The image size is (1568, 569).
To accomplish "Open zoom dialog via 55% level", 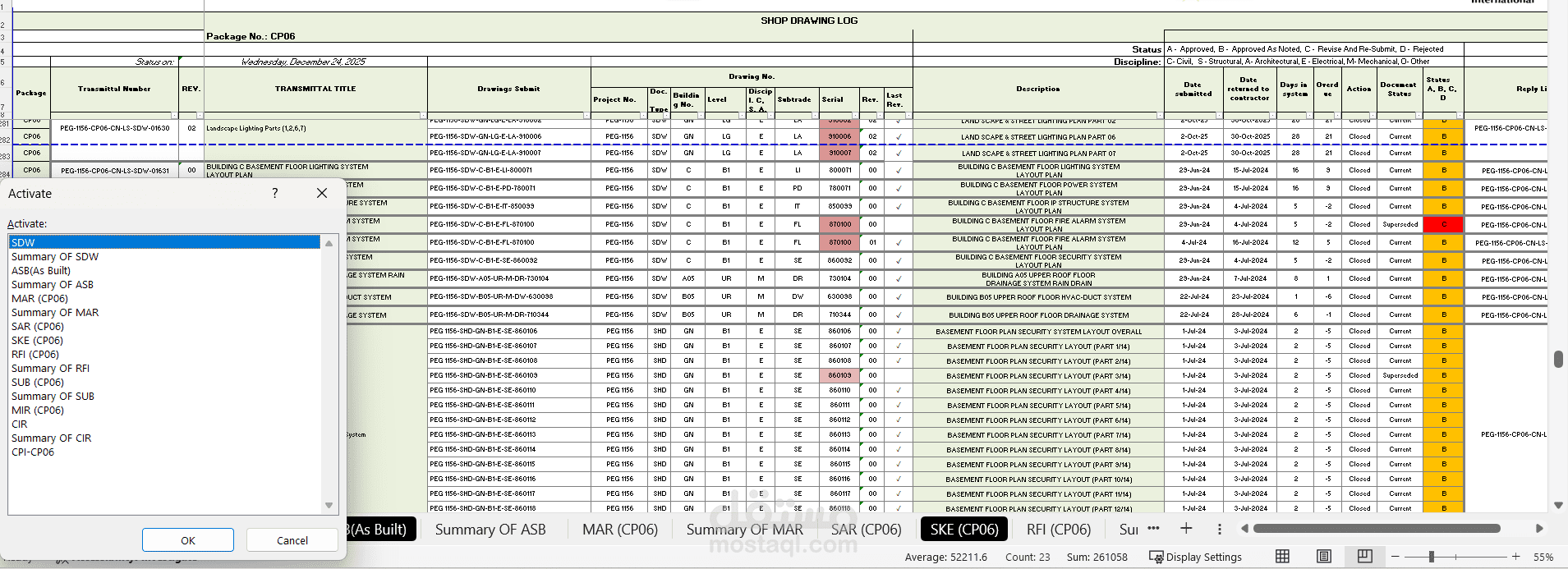I will [x=1543, y=557].
